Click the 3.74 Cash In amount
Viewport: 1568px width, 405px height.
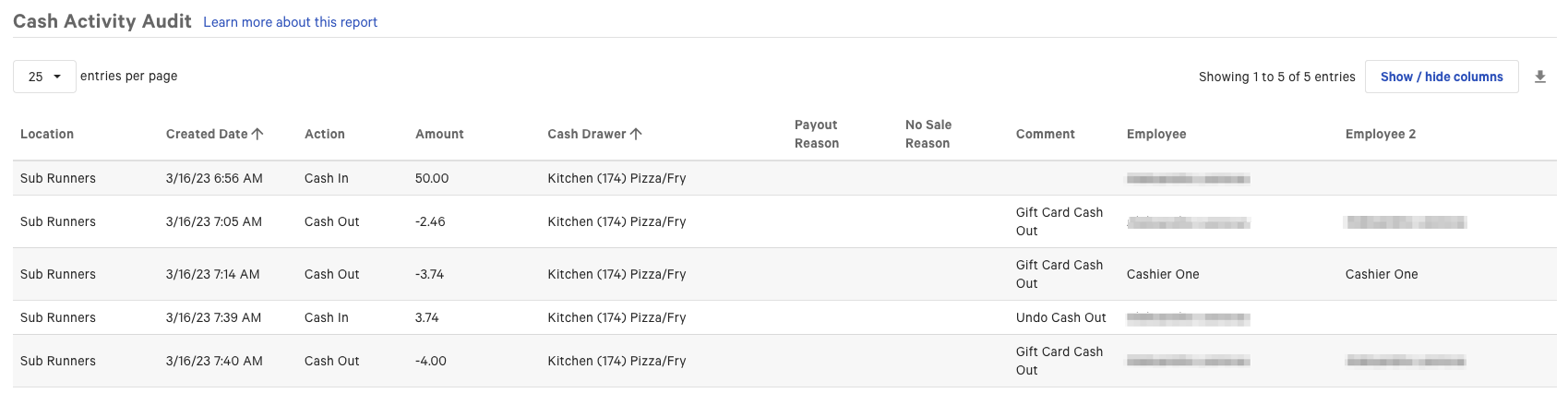coord(426,318)
